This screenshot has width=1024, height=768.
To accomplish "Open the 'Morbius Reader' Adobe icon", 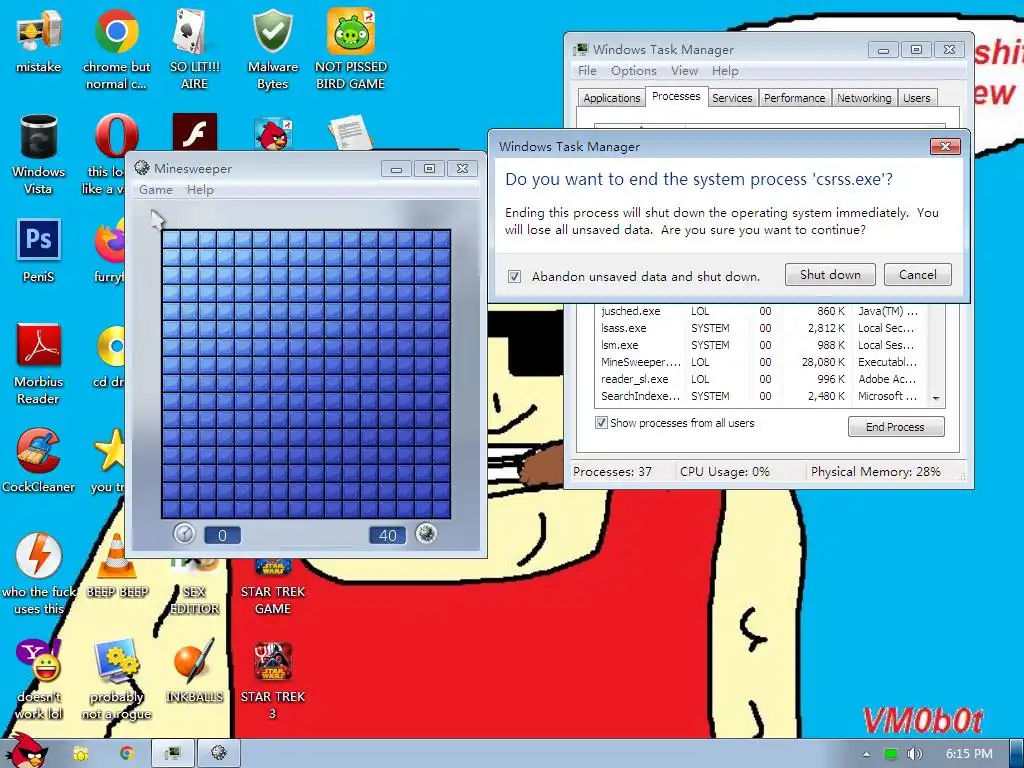I will tap(39, 364).
